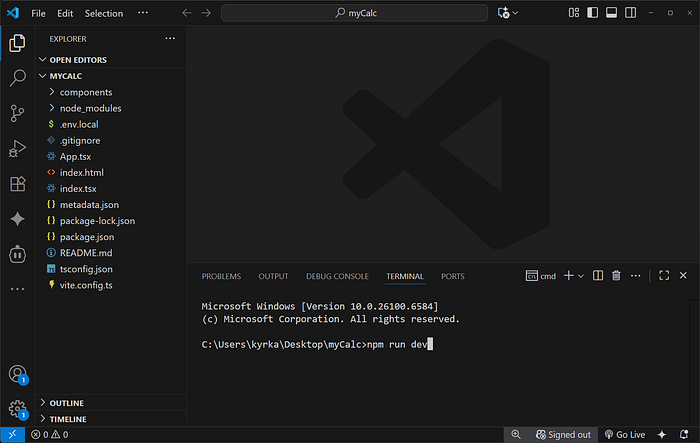Screen dimensions: 700x443
Task: Open the Search view in activity bar
Action: (x=17, y=78)
